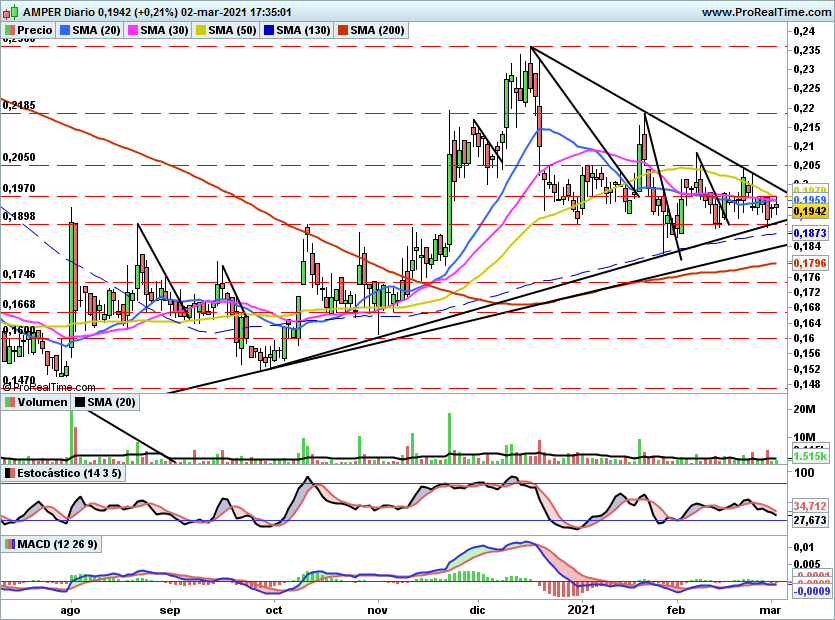Click the 'nov' month marker on time axis

378,609
